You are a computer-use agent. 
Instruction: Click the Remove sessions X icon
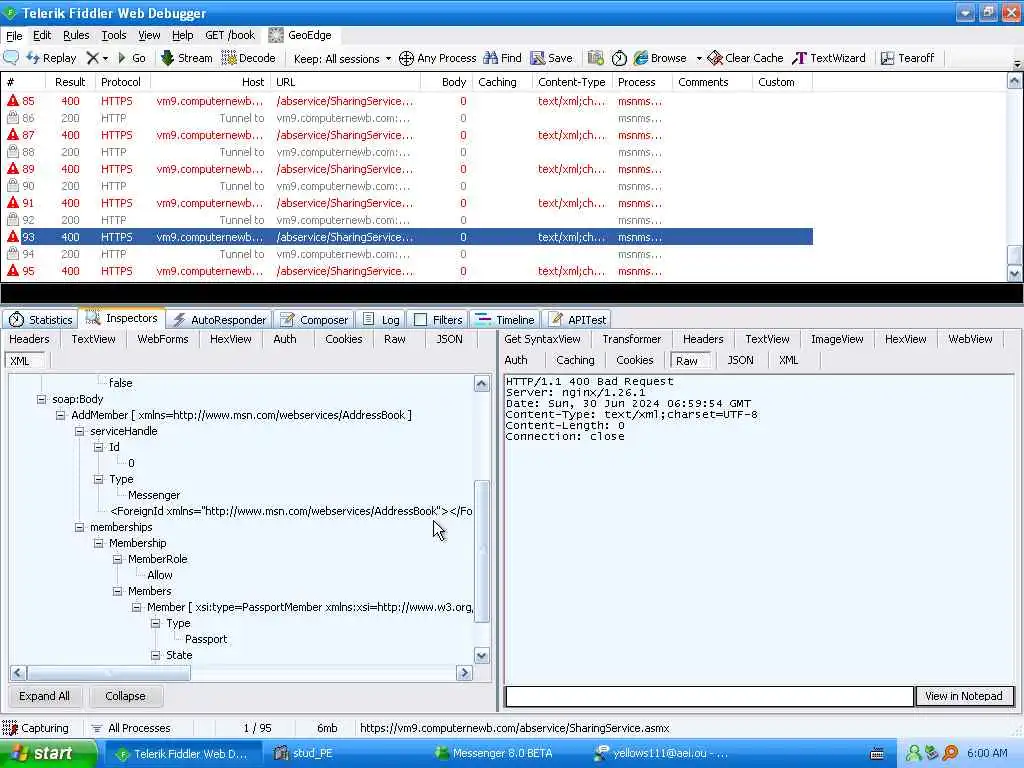click(x=93, y=58)
